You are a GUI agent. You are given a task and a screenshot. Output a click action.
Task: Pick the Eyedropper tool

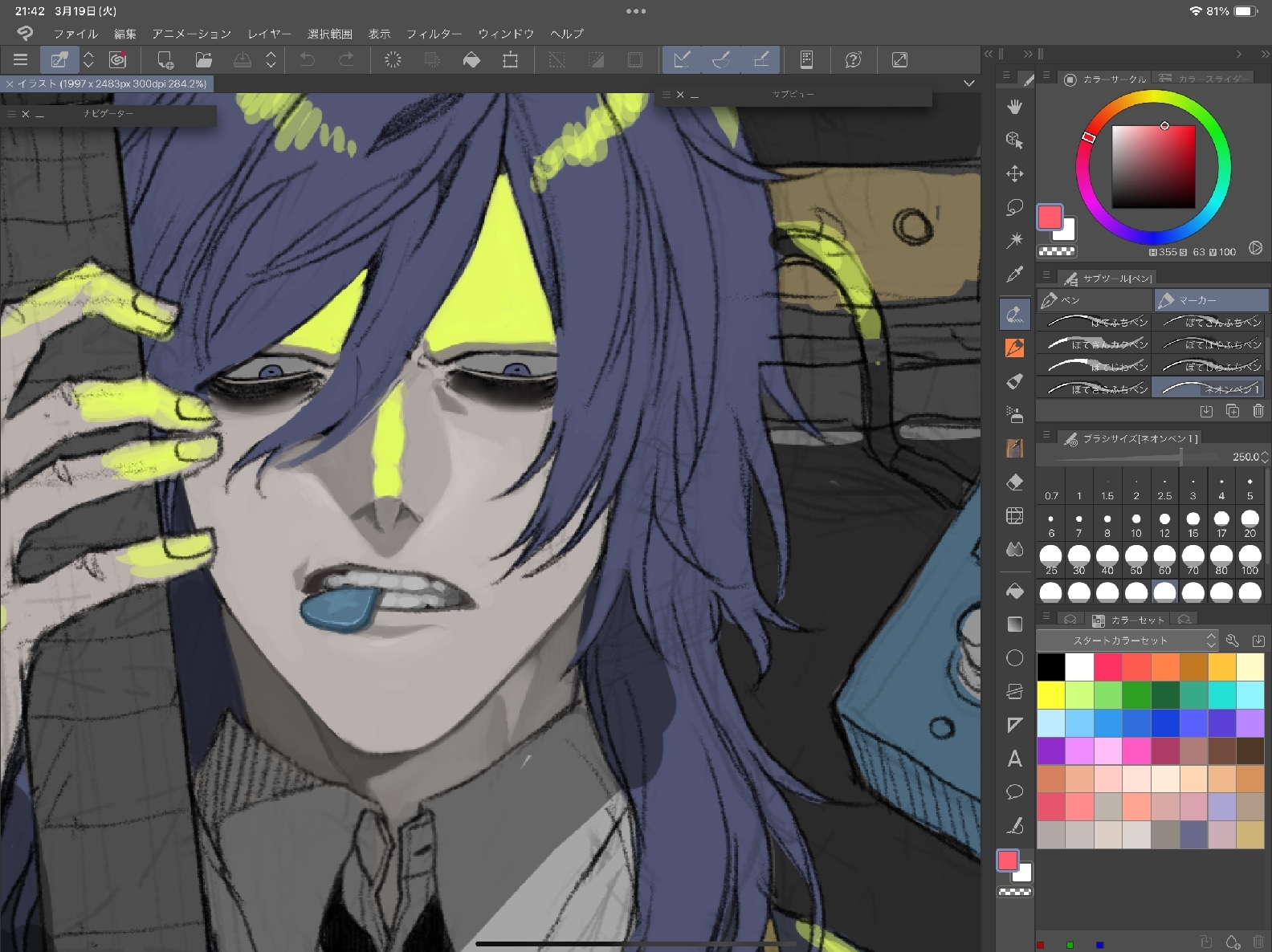pyautogui.click(x=1014, y=275)
